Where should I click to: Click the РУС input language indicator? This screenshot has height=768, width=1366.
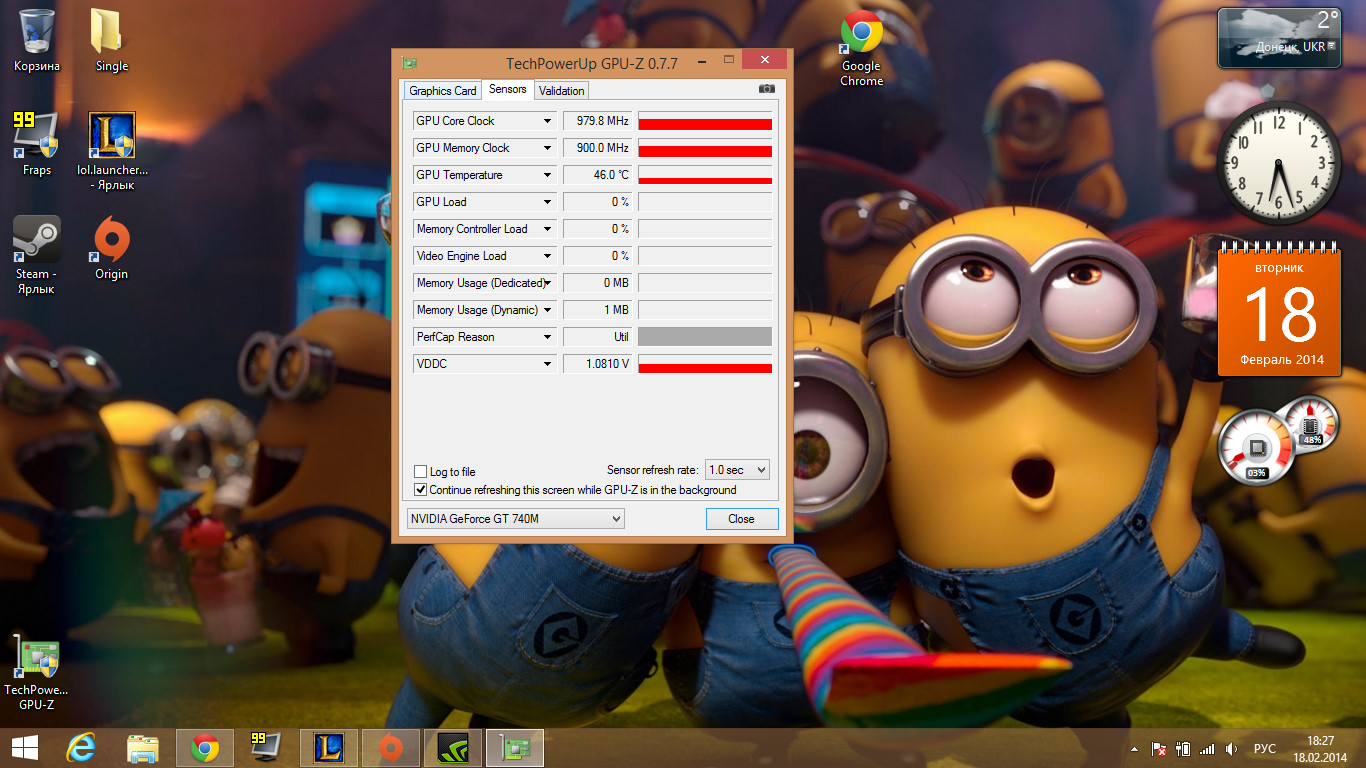(1265, 749)
